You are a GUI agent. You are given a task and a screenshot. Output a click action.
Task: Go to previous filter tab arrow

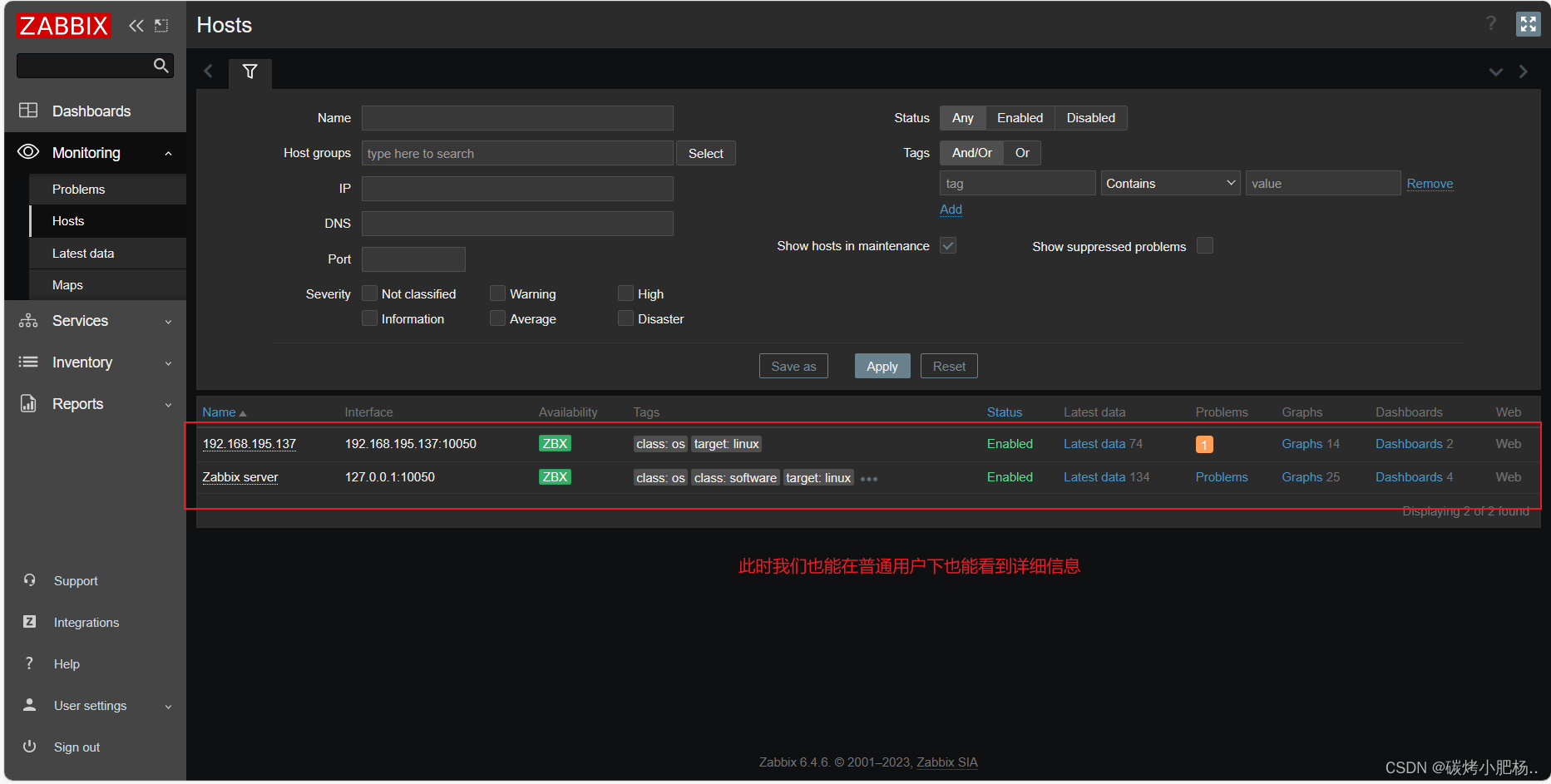tap(209, 71)
